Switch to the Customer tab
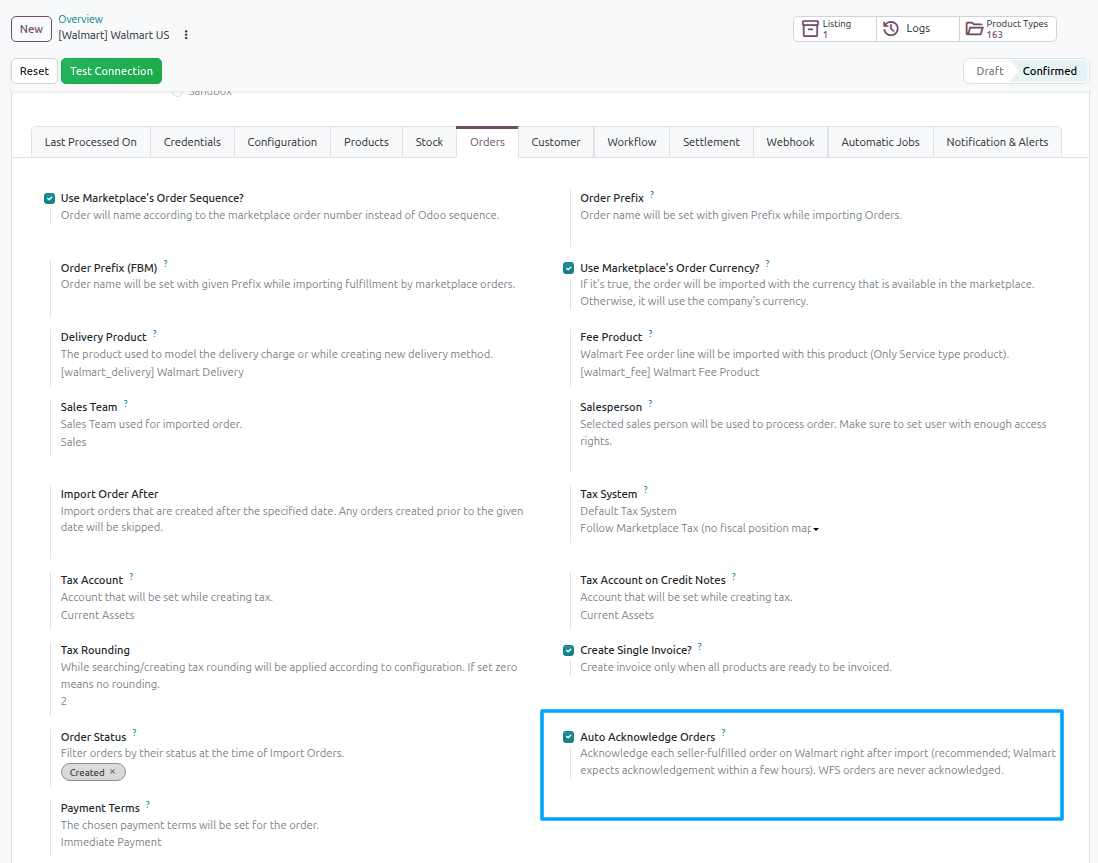 [x=556, y=142]
